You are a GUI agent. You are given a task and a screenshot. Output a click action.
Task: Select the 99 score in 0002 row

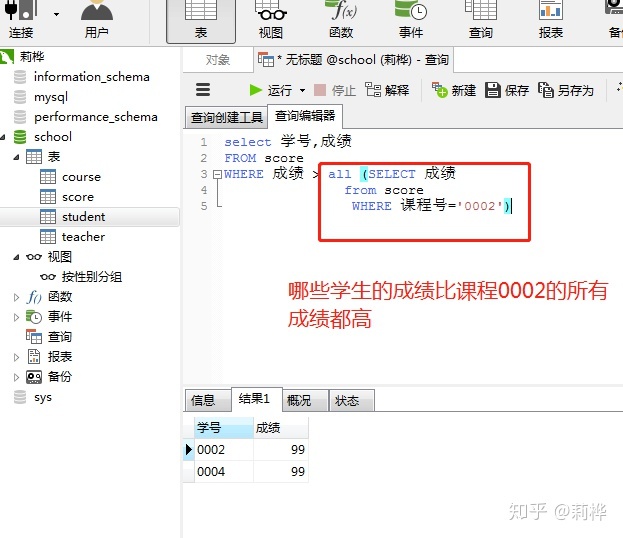click(x=281, y=449)
